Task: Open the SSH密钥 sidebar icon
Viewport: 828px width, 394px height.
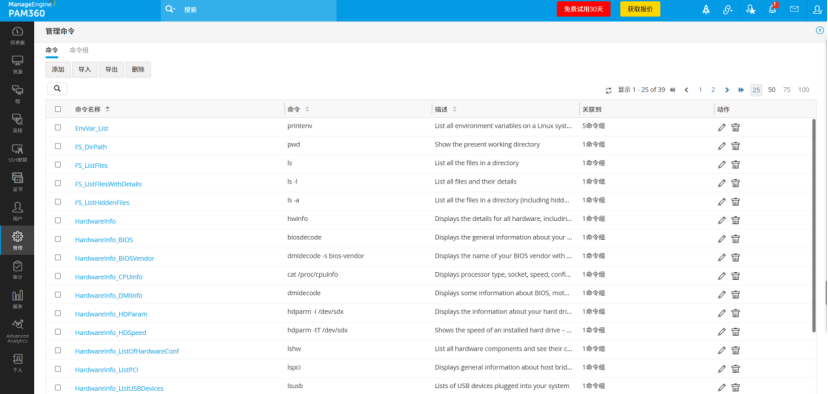Action: pyautogui.click(x=17, y=153)
